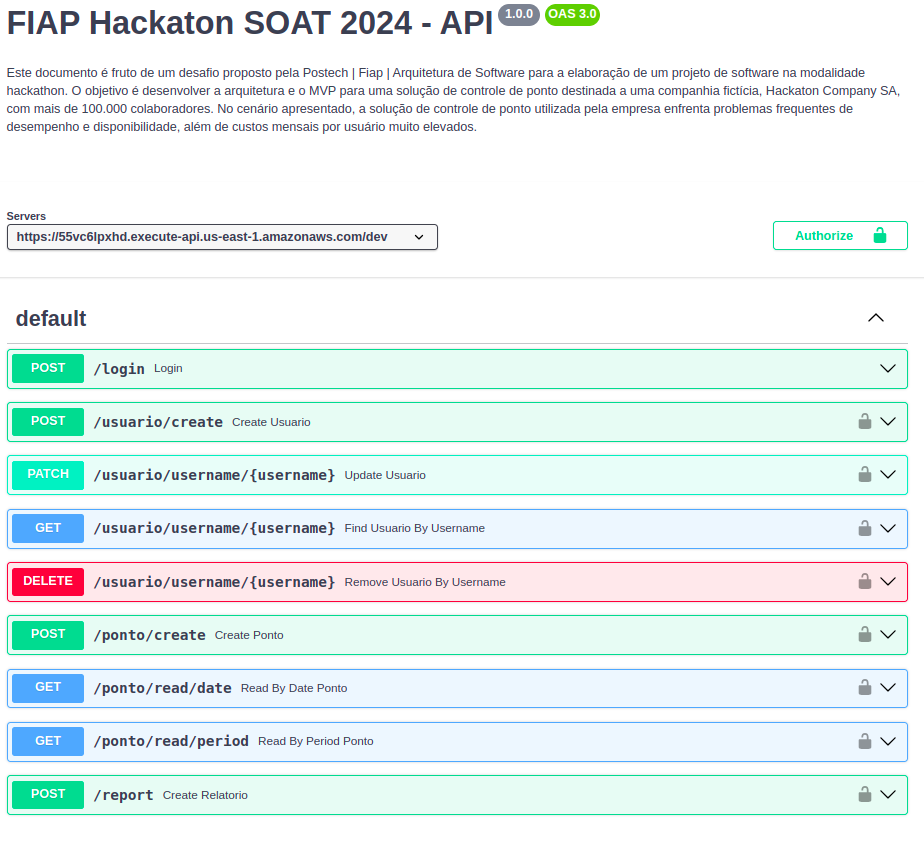Screen dimensions: 924x847
Task: Click the lock icon on POST /usuario/create
Action: [864, 421]
